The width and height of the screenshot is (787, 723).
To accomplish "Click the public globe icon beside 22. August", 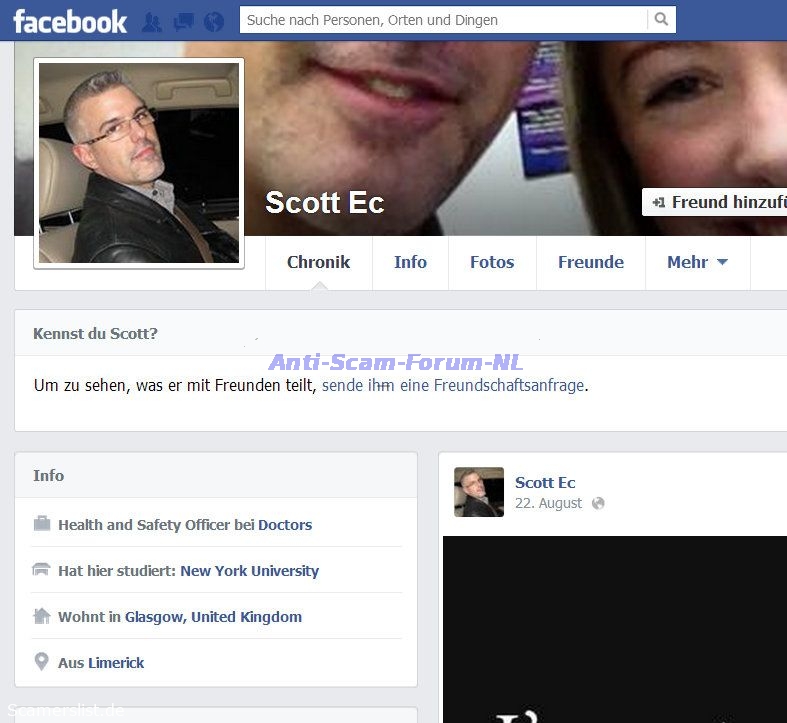I will point(598,503).
